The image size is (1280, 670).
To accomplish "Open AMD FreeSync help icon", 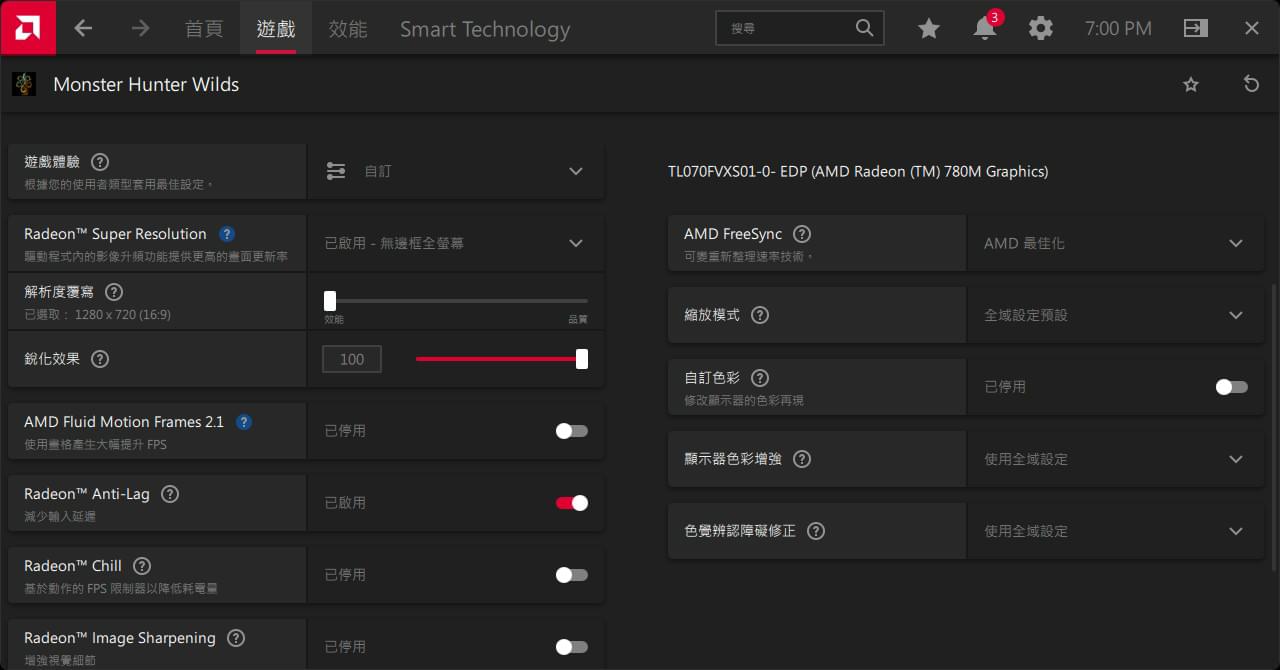I will 802,234.
